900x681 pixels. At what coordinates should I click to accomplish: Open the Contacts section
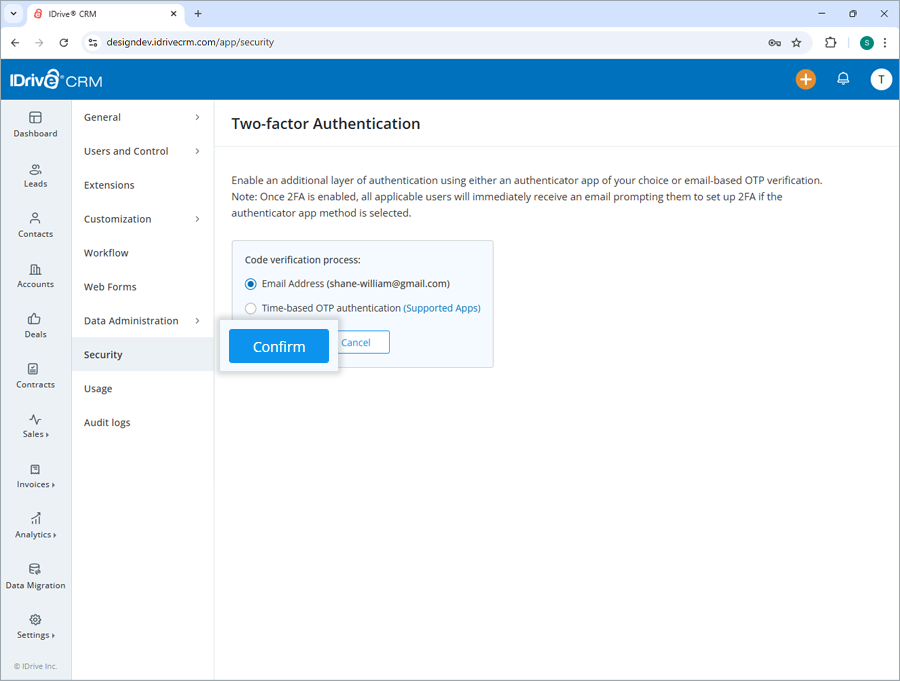coord(35,226)
